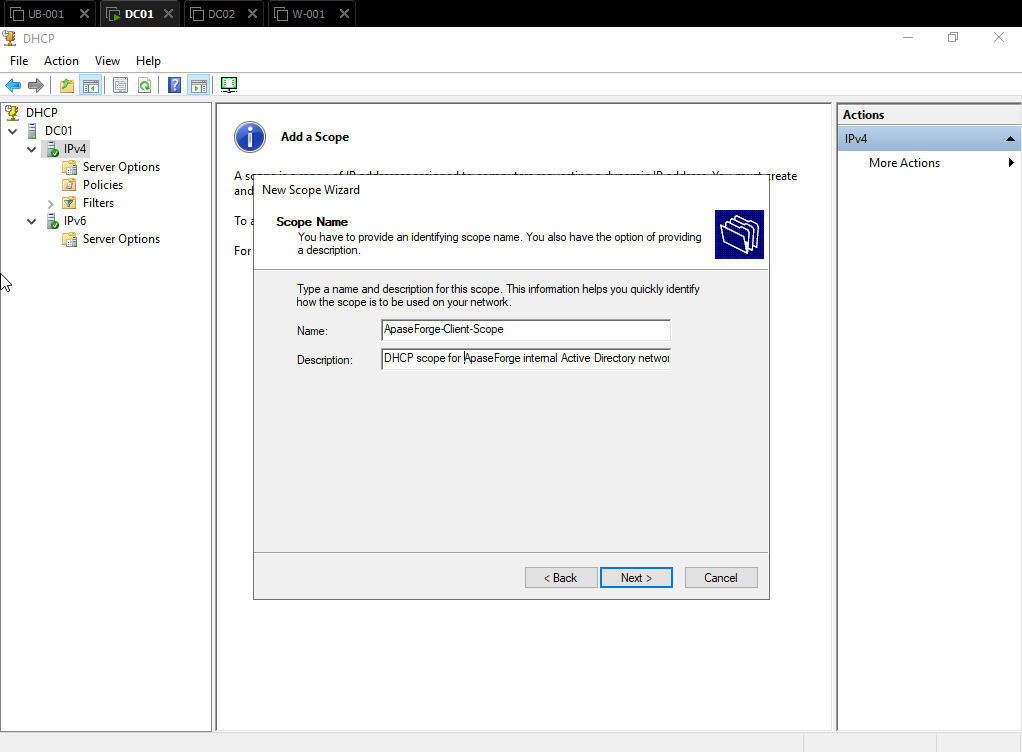This screenshot has width=1022, height=752.
Task: Open the Action menu
Action: (61, 61)
